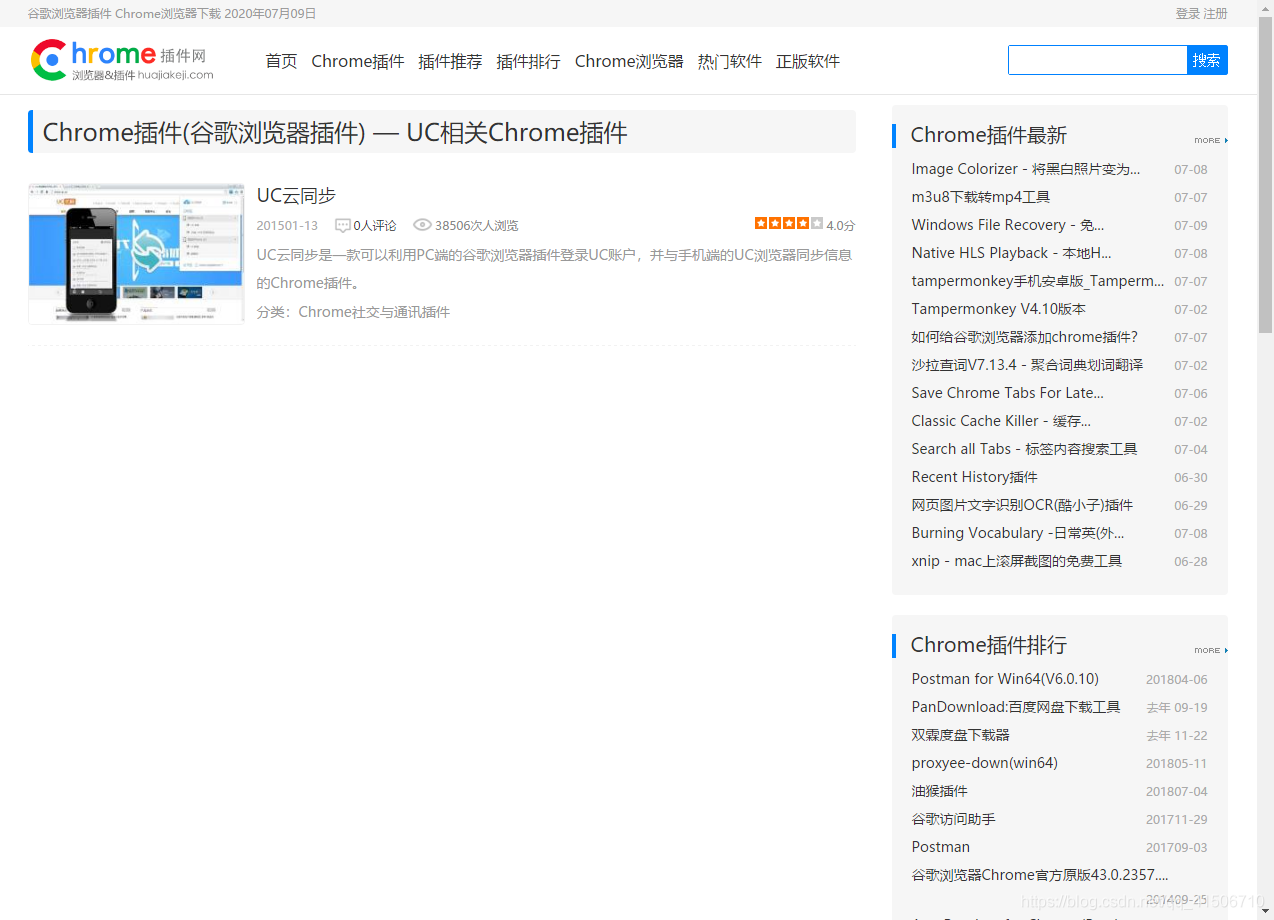Open 谷歌访问助手 entry
Screen dimensions: 1274x920
(954, 819)
